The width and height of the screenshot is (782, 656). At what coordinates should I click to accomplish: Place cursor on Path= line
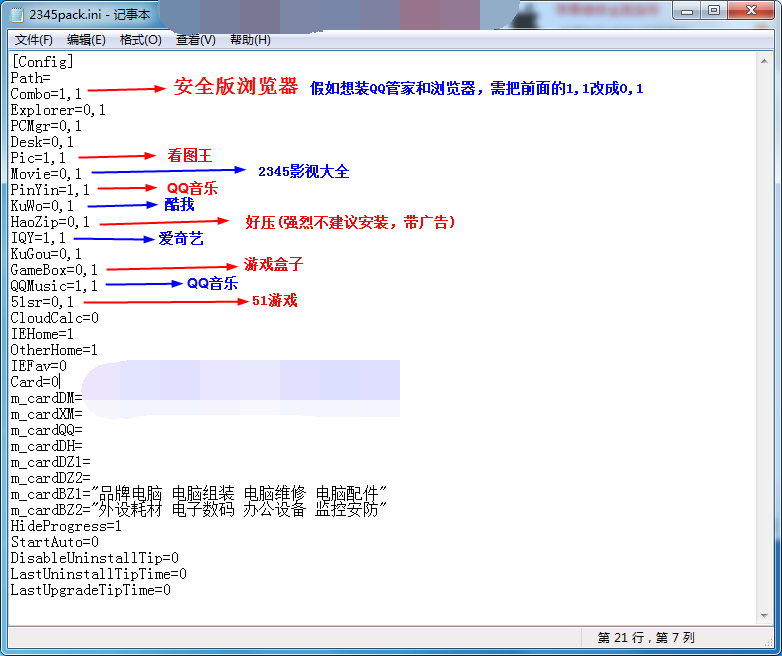(30, 78)
